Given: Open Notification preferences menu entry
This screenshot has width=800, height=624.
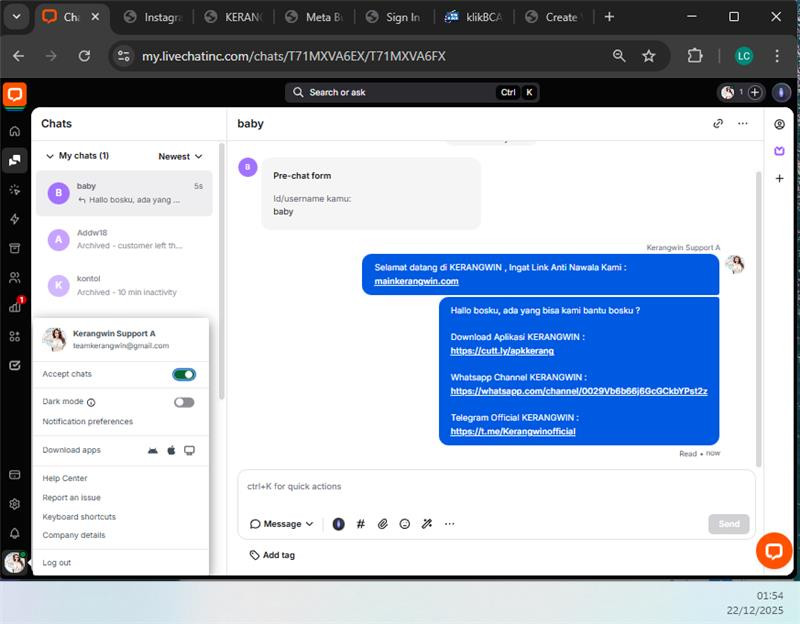Looking at the screenshot, I should tap(87, 421).
